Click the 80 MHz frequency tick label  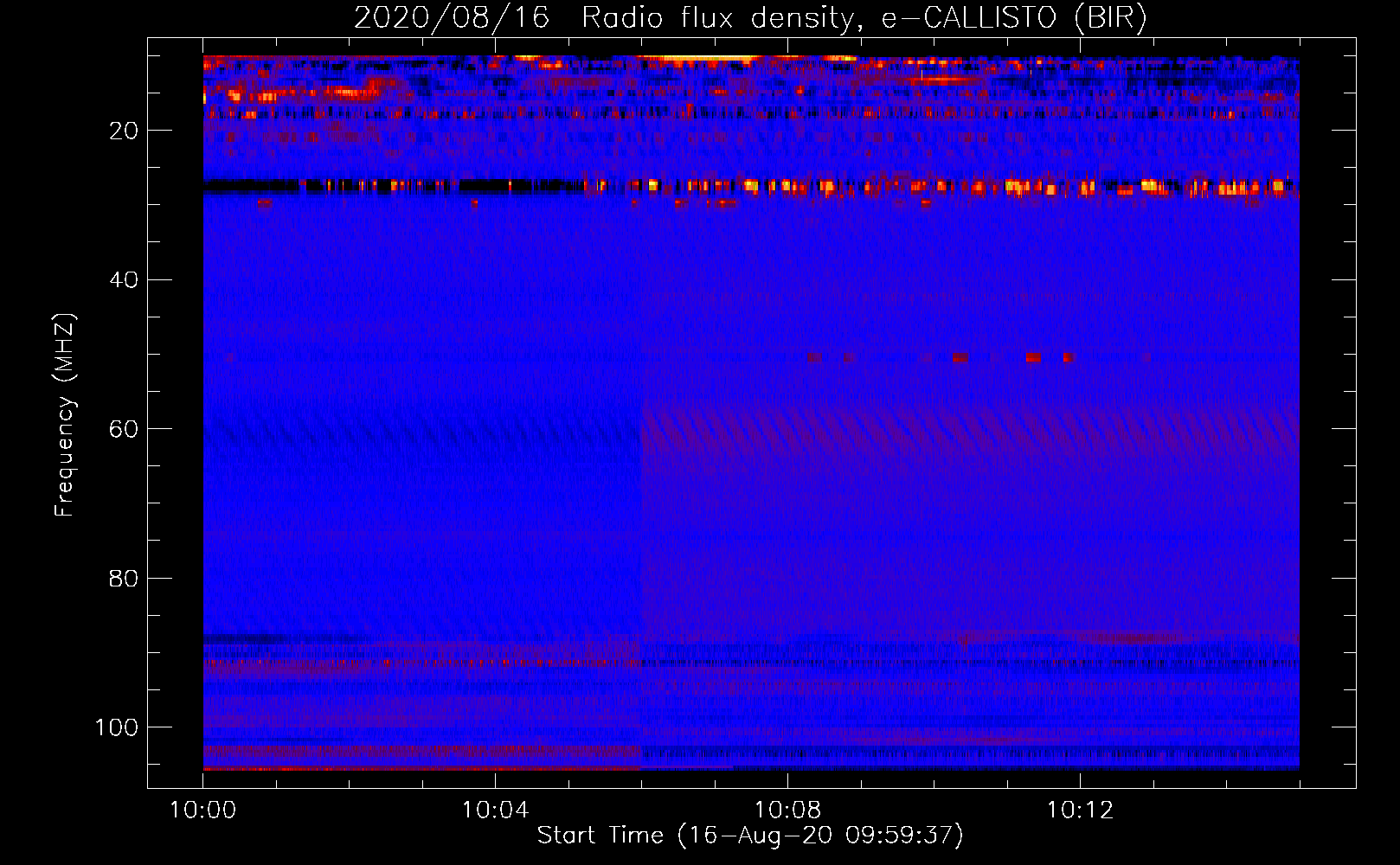click(x=124, y=579)
